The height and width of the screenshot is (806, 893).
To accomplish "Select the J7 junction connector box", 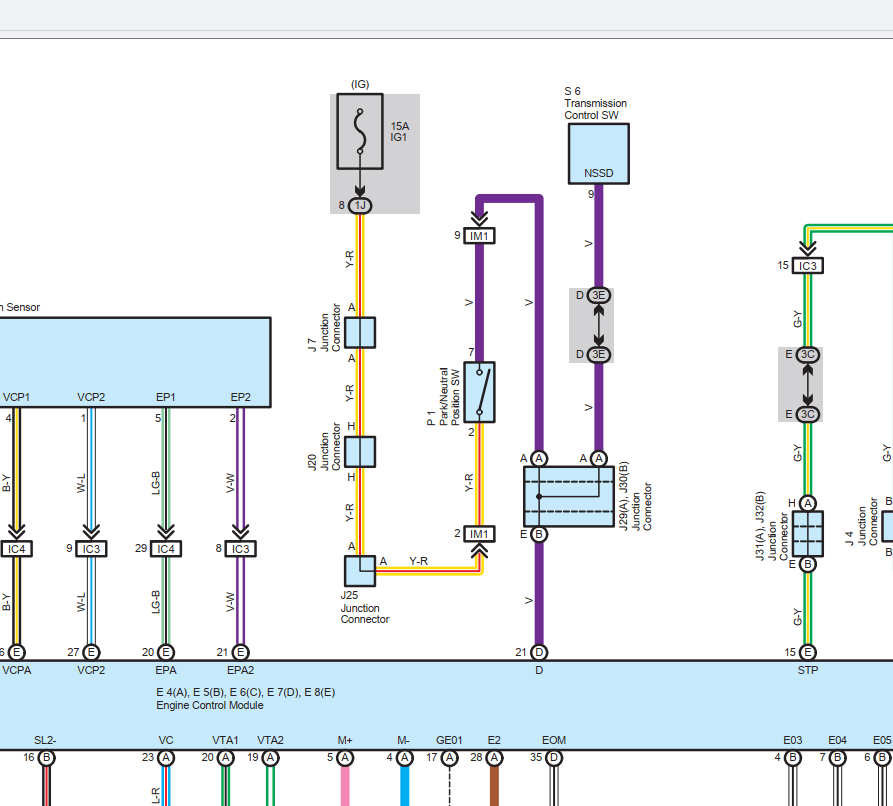I will (360, 333).
